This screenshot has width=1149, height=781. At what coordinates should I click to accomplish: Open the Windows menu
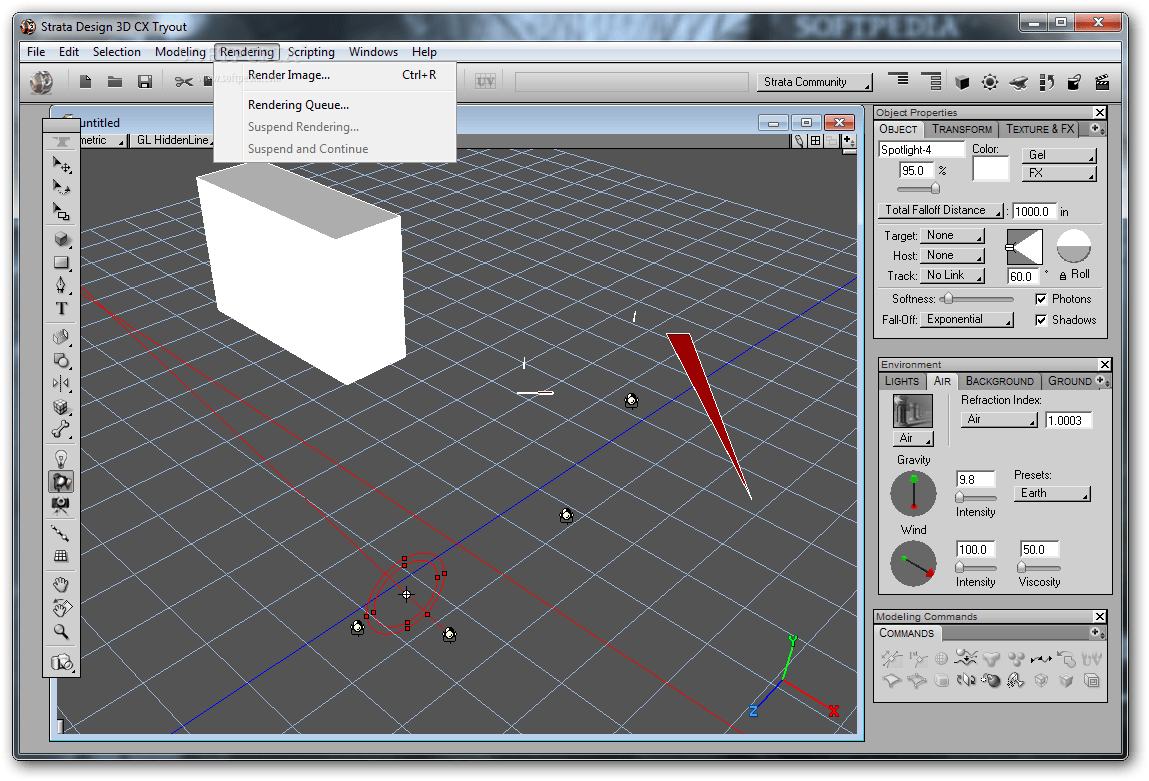coord(373,52)
